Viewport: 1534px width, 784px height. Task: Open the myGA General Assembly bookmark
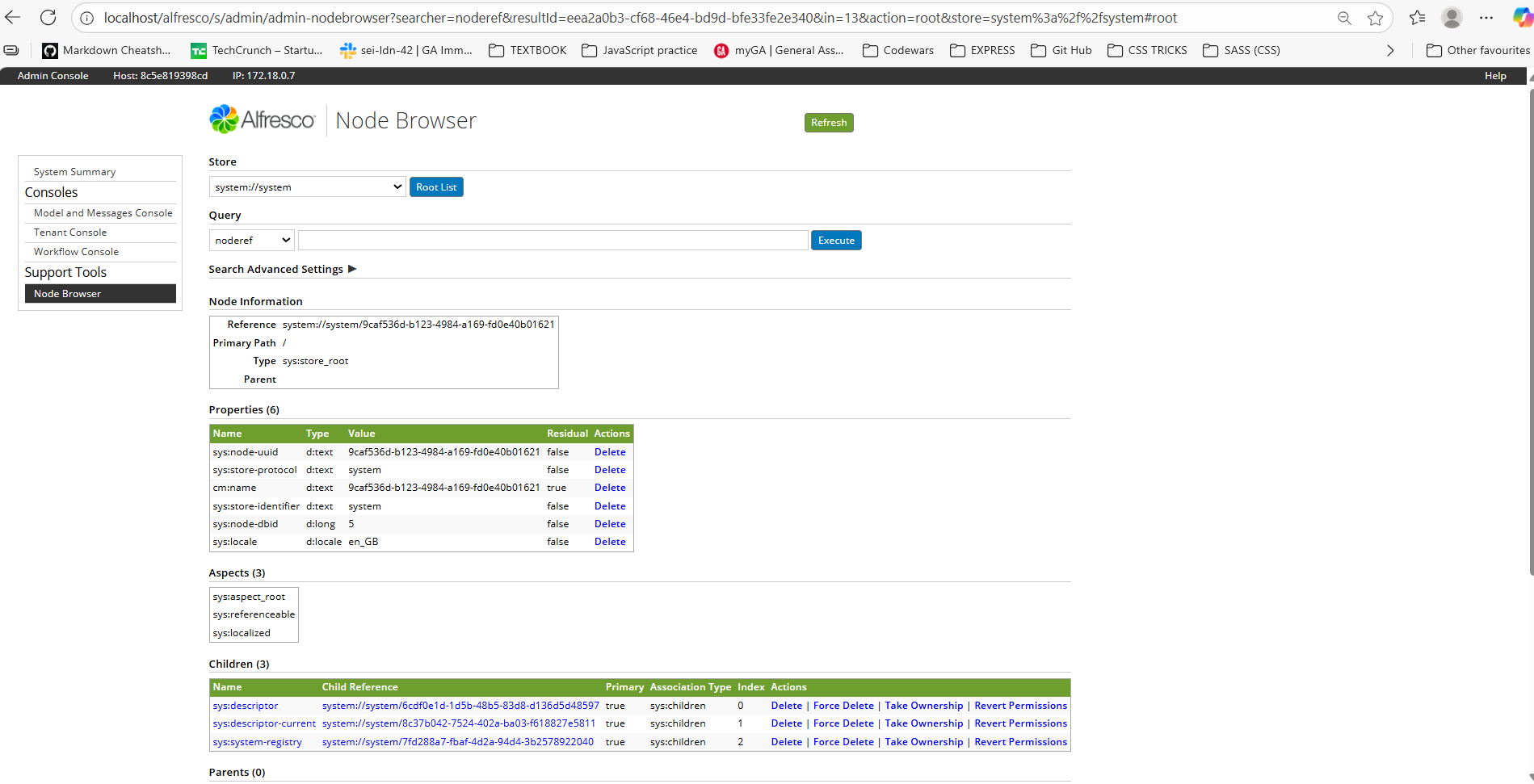(779, 50)
